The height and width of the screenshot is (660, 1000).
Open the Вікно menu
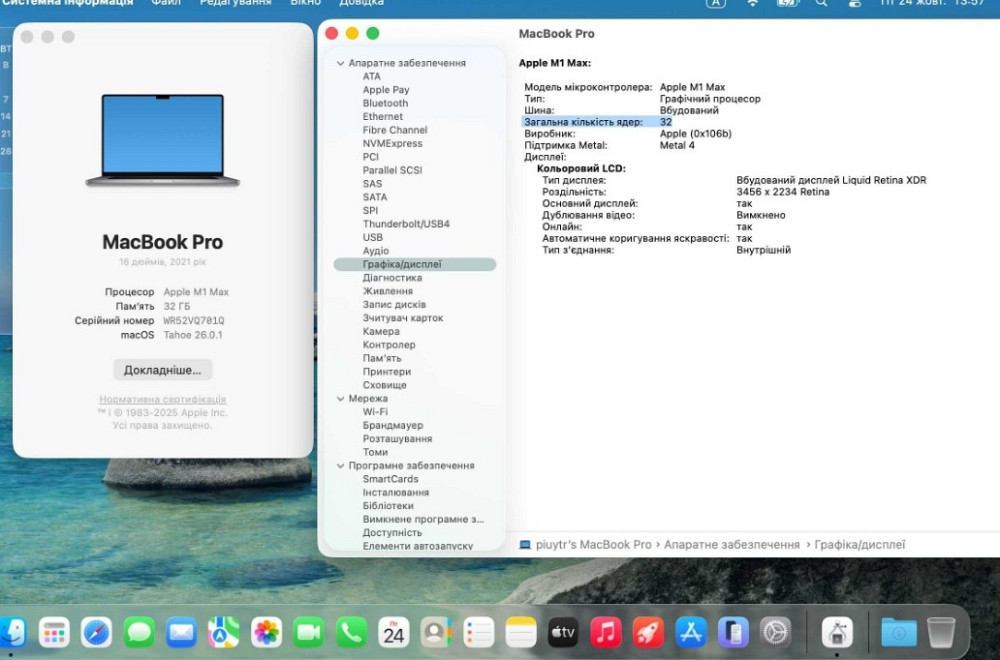tap(306, 3)
